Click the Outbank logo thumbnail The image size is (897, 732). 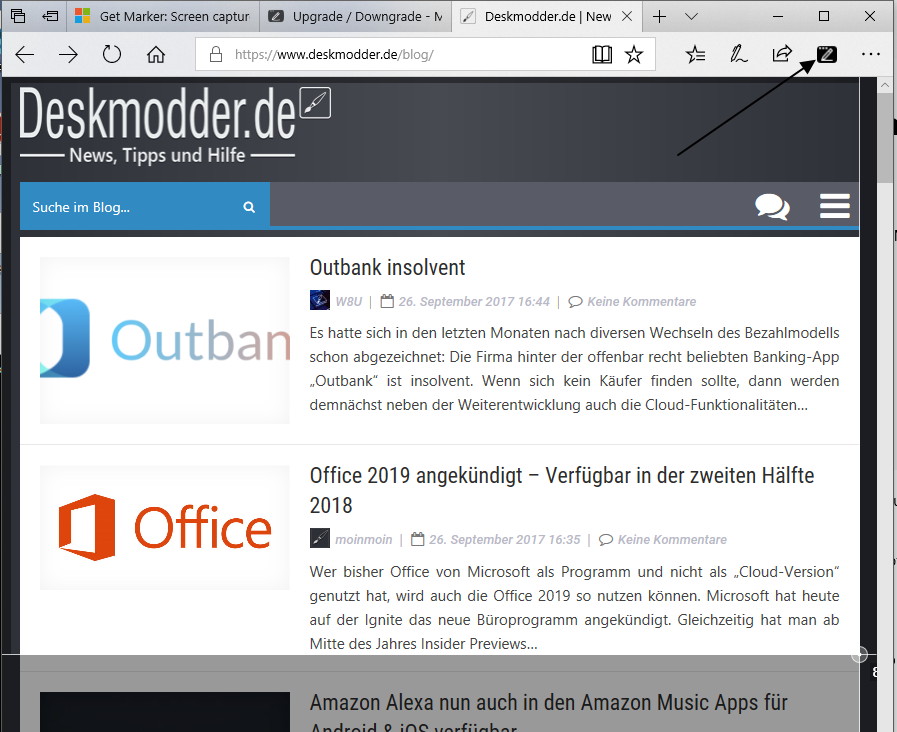point(165,340)
